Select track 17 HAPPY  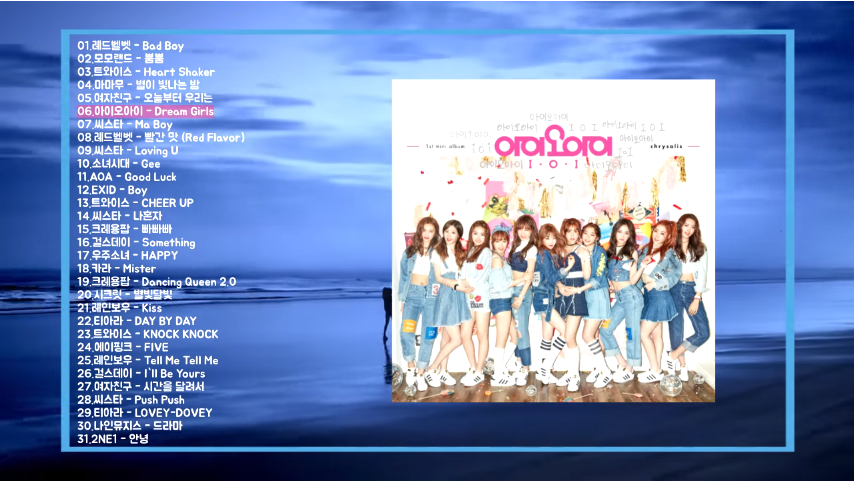(x=127, y=255)
